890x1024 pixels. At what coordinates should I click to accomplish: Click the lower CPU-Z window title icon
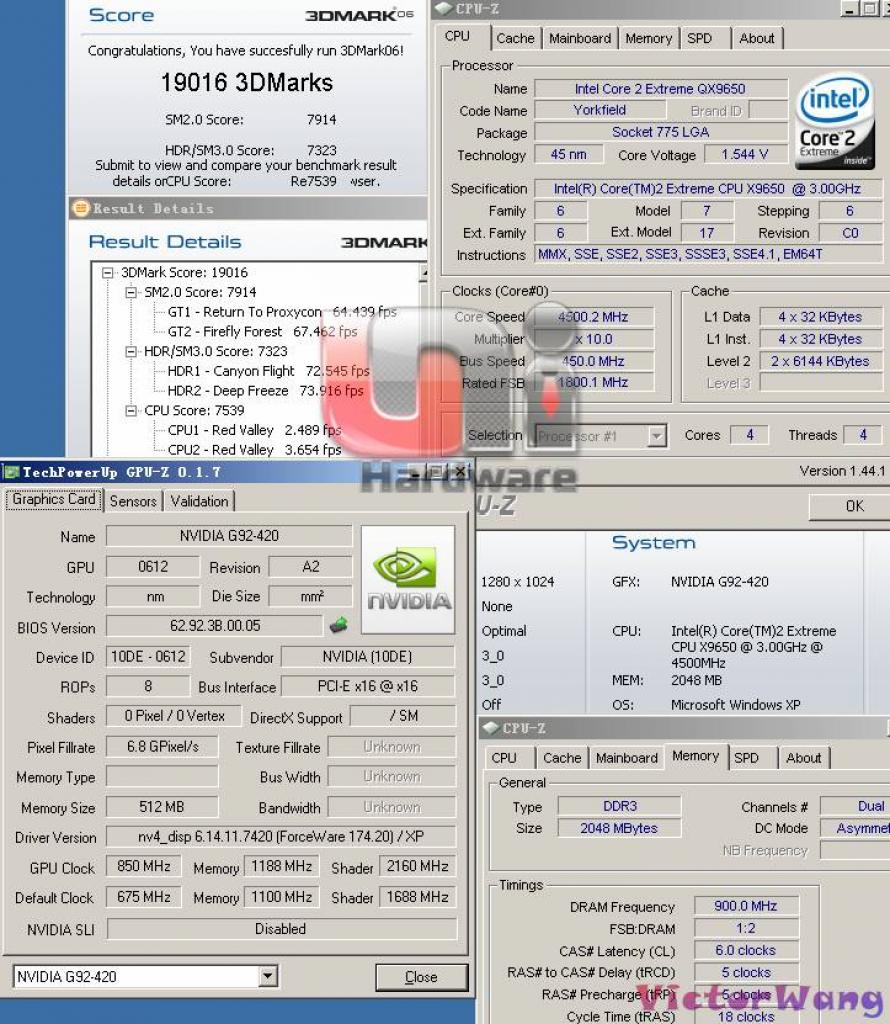pos(490,728)
